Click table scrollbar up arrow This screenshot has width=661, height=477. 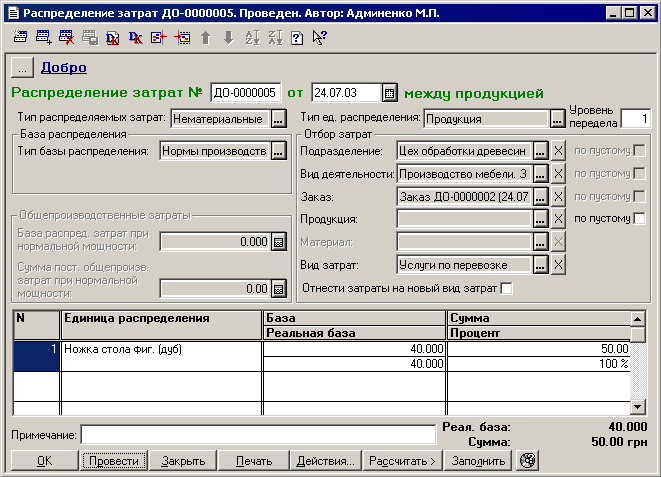tap(637, 319)
